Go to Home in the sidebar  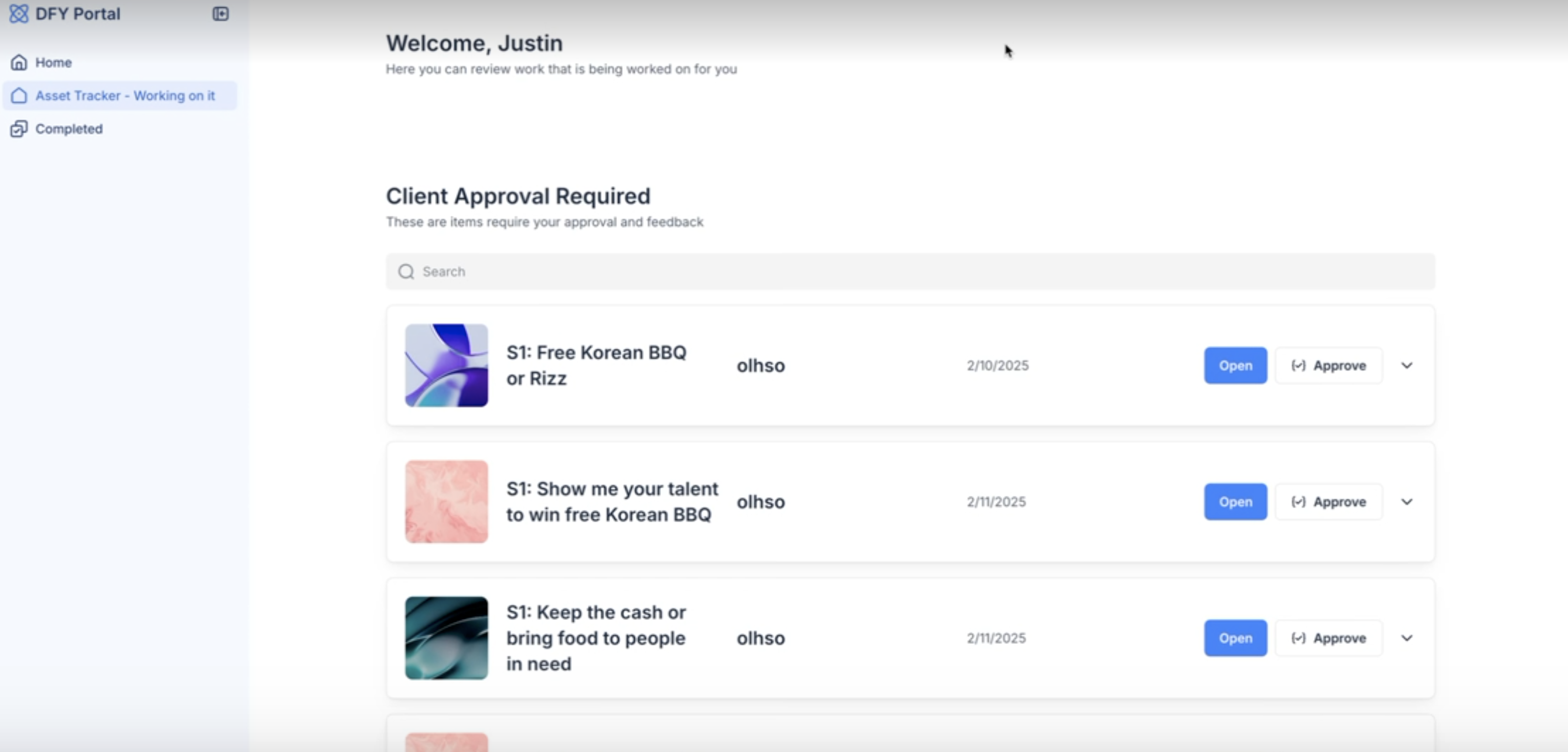[x=121, y=62]
